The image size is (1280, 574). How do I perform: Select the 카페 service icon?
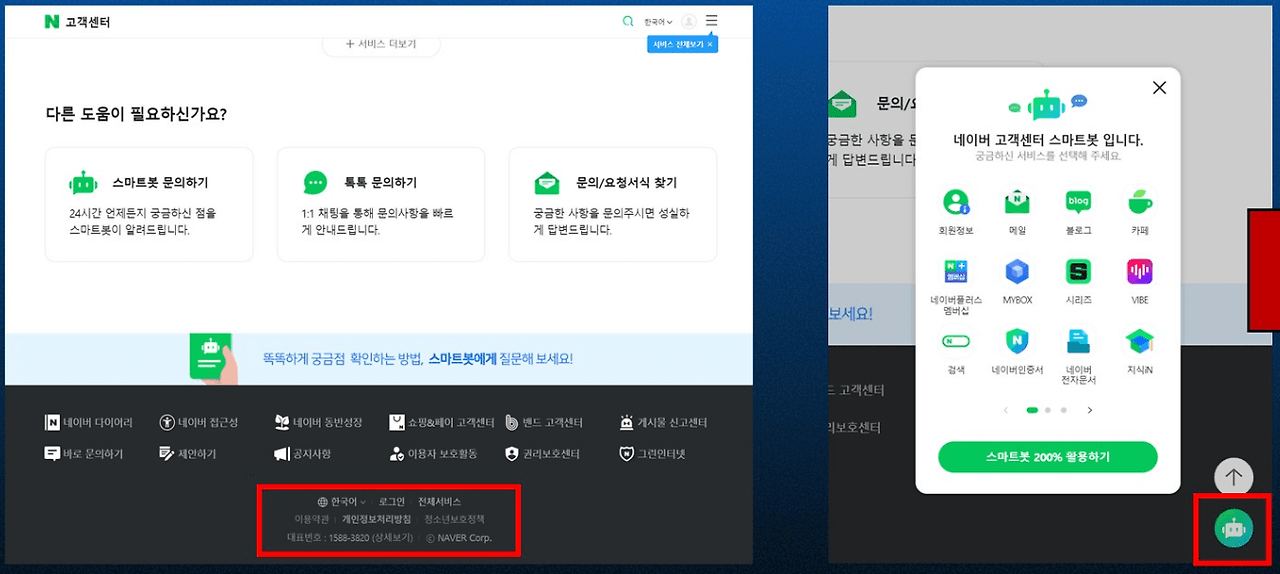pos(1139,212)
